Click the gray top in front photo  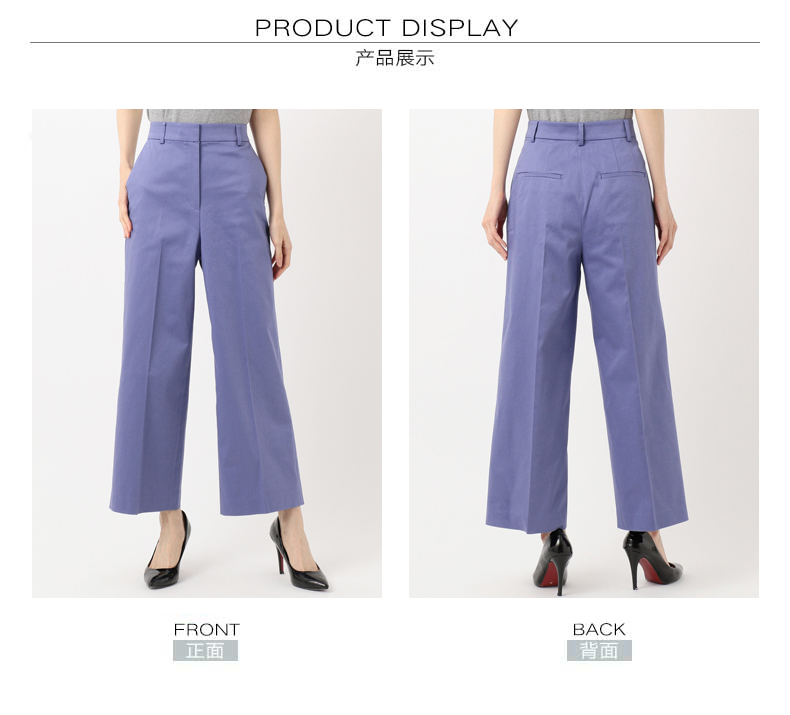tap(200, 115)
